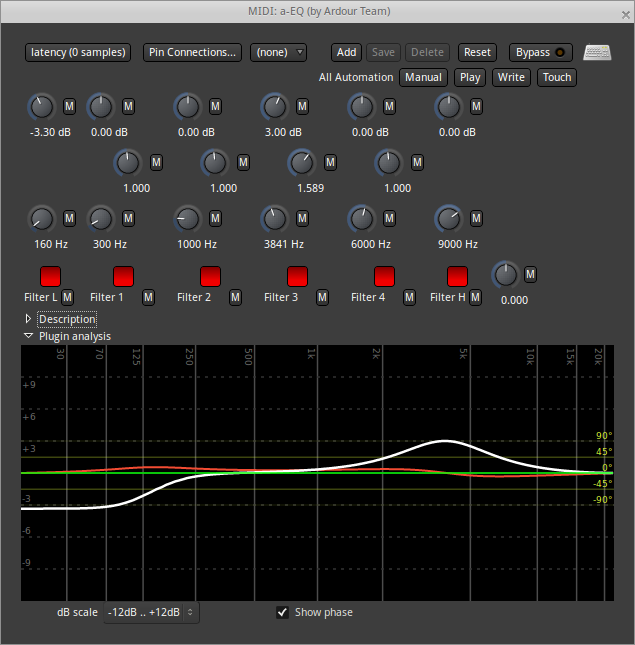Open M automation button beside 1.589 knob

click(330, 162)
